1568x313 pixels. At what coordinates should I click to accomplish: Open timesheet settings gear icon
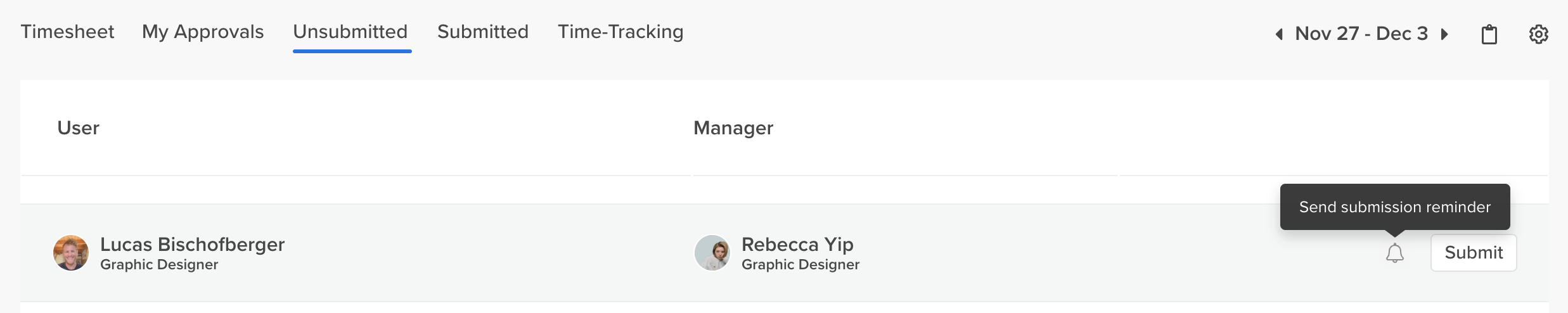(1538, 34)
